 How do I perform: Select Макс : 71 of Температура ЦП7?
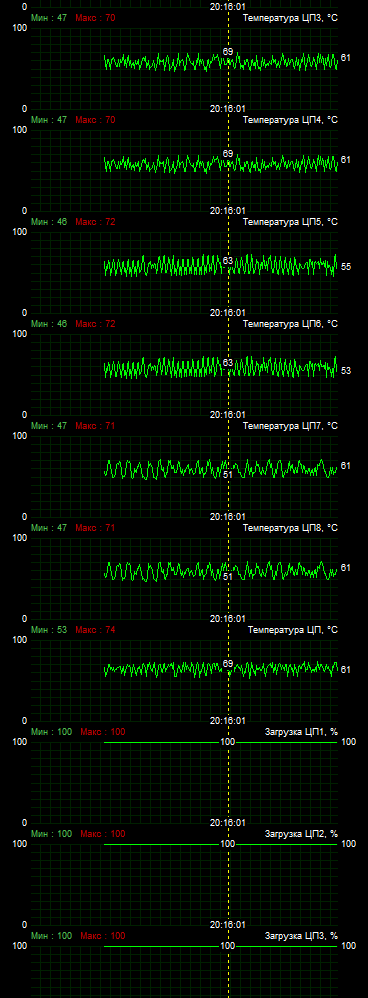[x=96, y=426]
